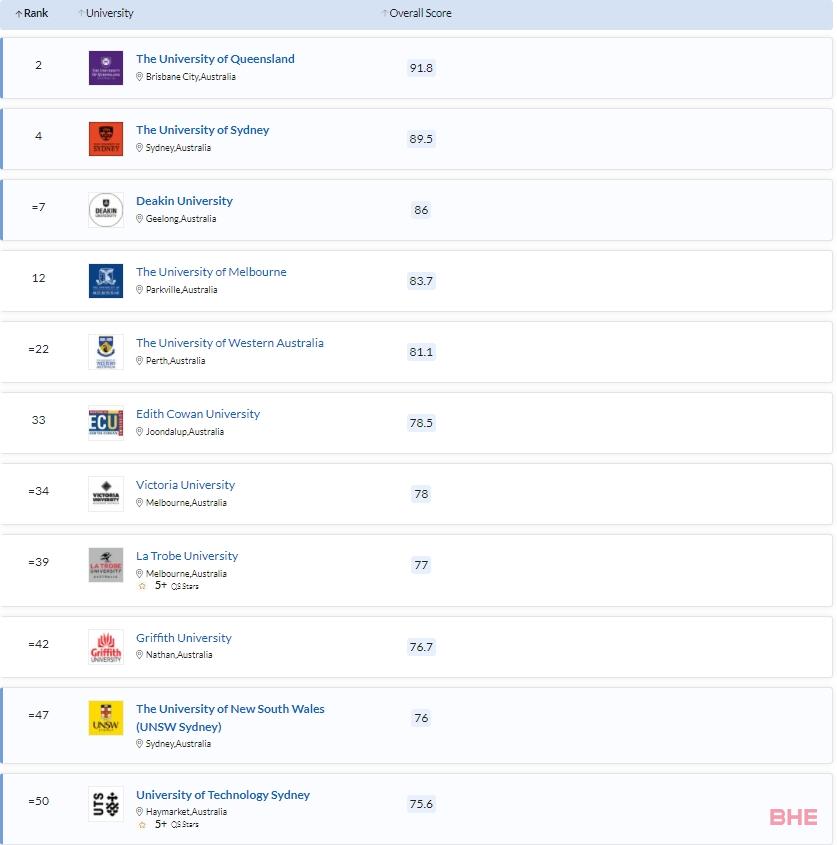Click location pin next to Parkville,Australia
The height and width of the screenshot is (845, 837).
coord(139,290)
